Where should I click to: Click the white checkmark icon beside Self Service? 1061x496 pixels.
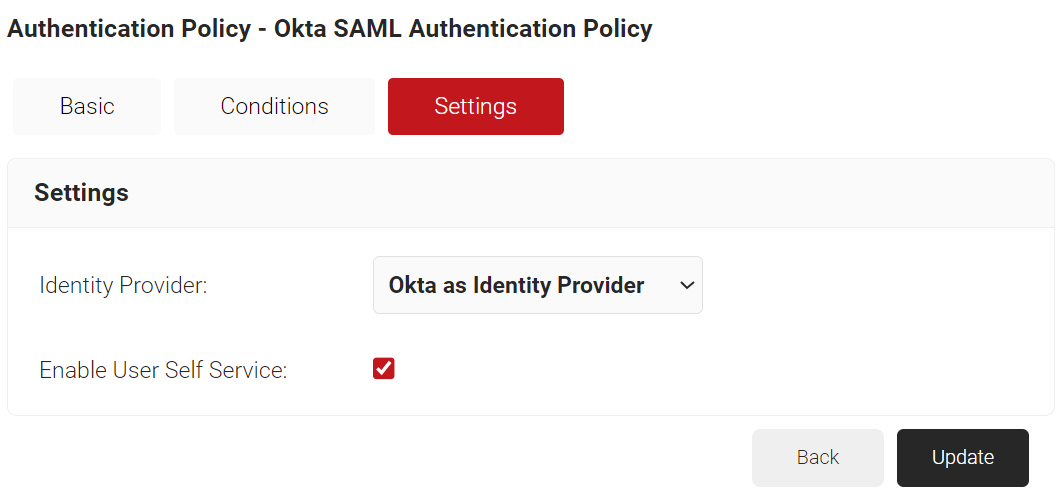coord(384,369)
